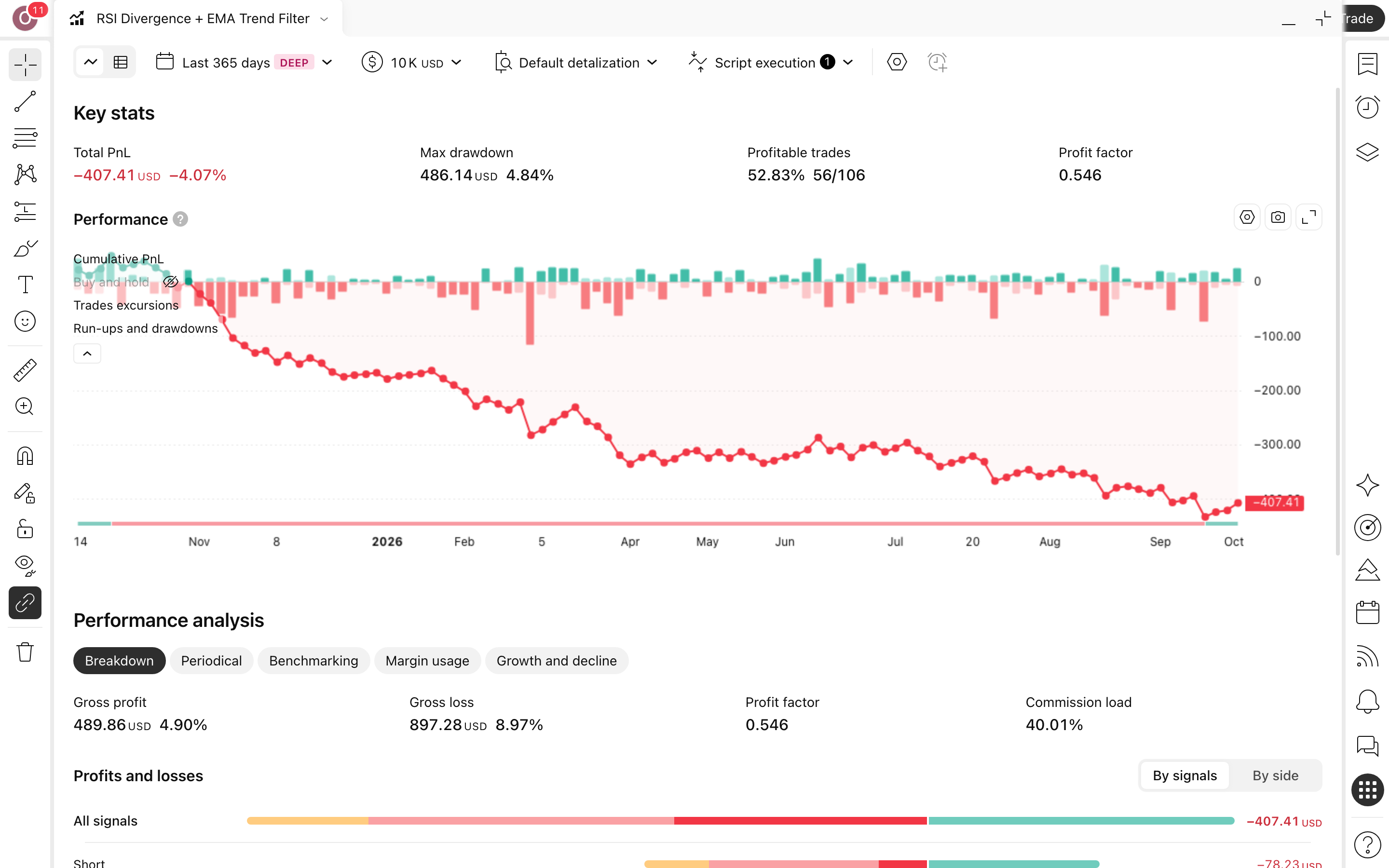
Task: Select the Growth and decline tab
Action: 556,661
